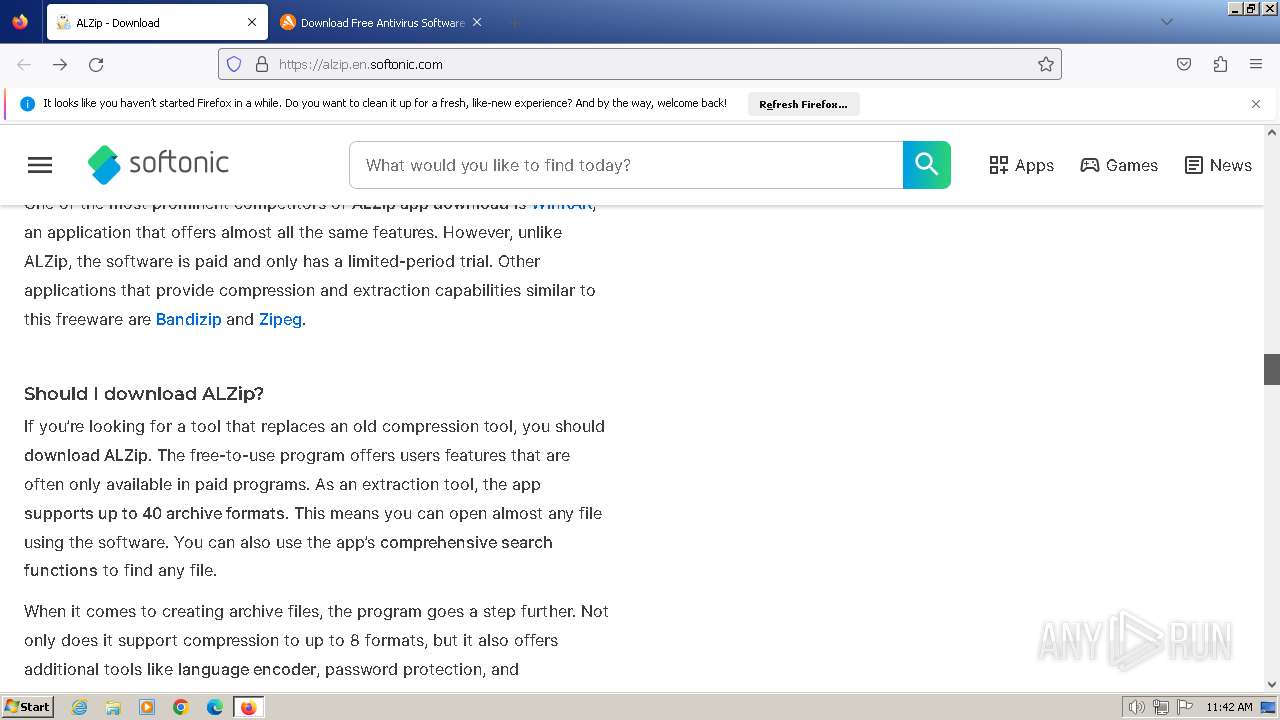Open the Zipeg link
This screenshot has width=1280, height=720.
pos(280,319)
